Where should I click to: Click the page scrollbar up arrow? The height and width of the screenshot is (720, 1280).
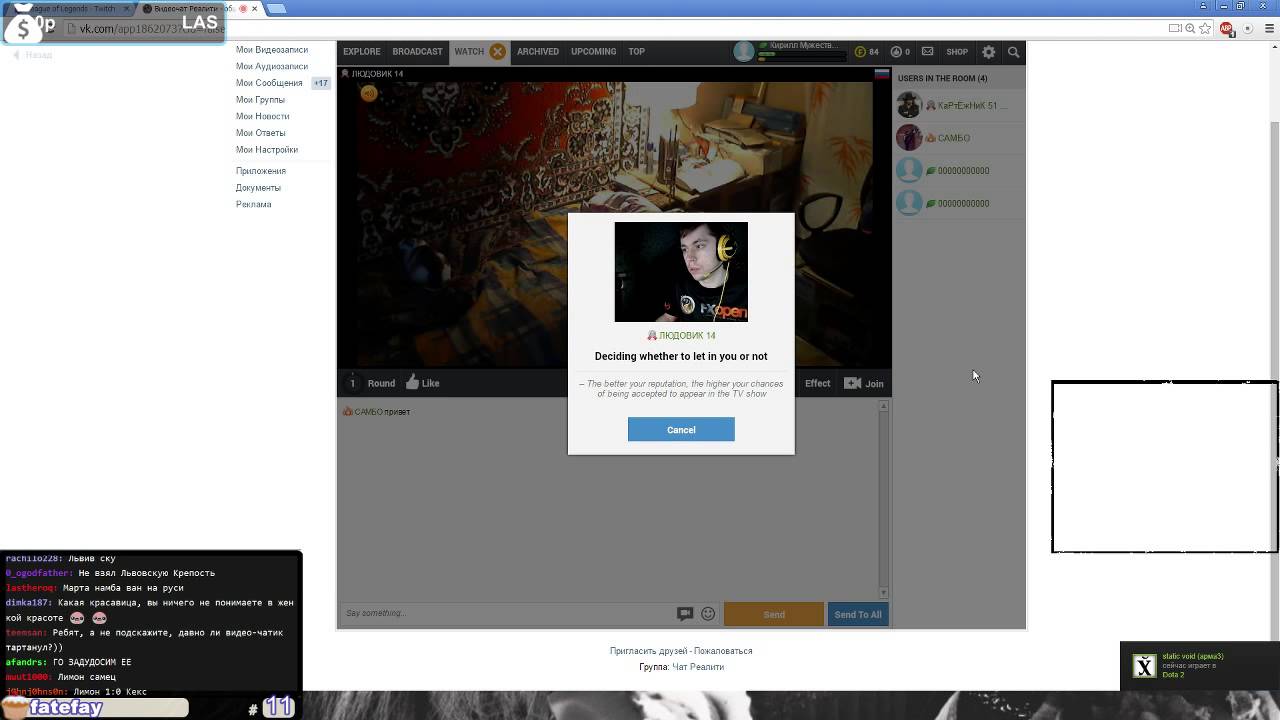coord(1274,46)
